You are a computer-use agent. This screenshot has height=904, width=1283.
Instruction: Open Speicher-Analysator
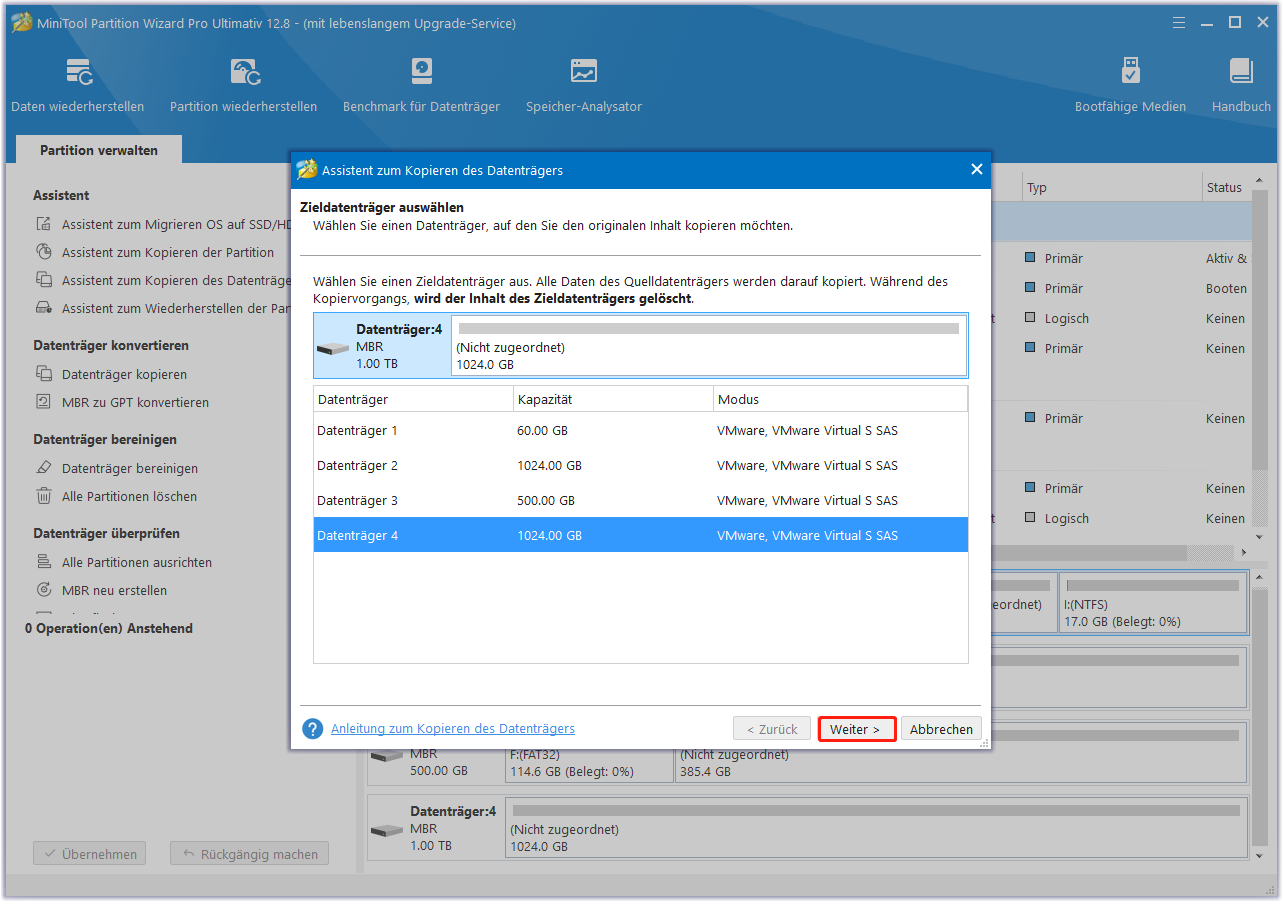[x=584, y=85]
